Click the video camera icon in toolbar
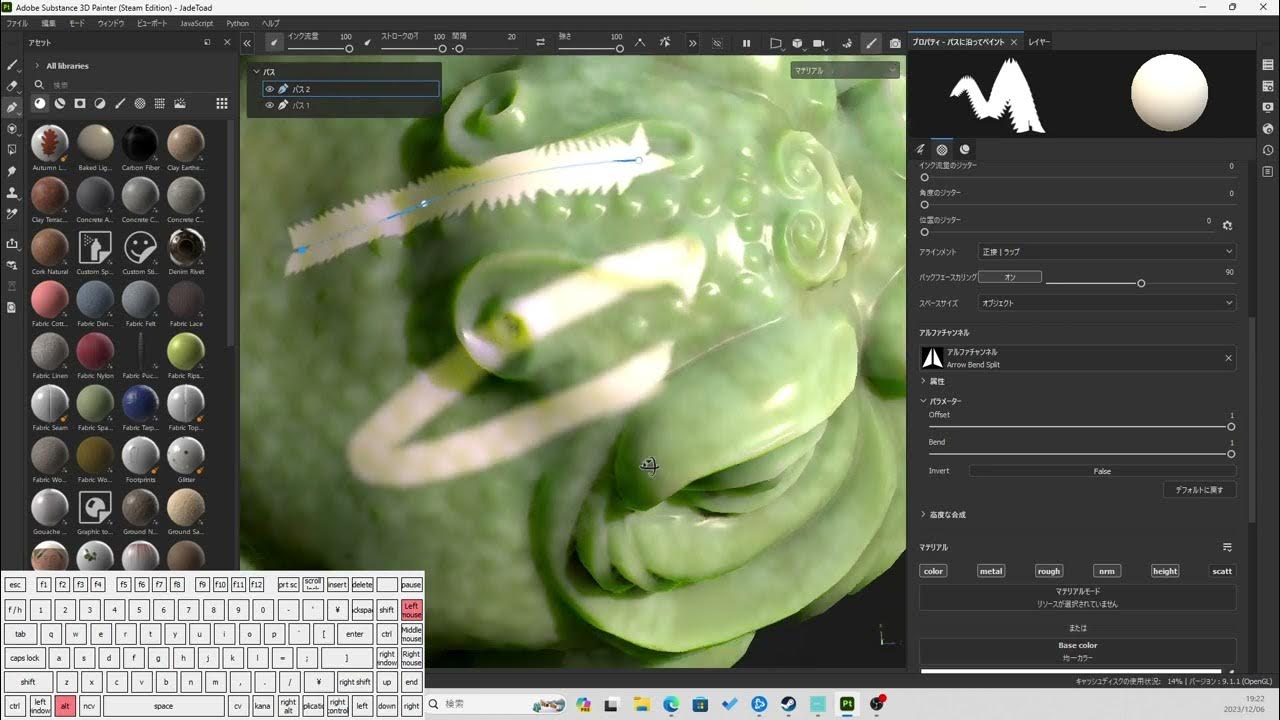 tap(819, 43)
